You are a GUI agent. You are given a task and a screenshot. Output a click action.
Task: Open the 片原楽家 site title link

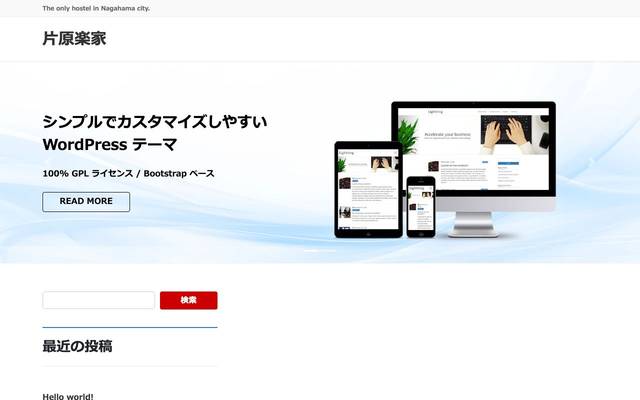[74, 39]
